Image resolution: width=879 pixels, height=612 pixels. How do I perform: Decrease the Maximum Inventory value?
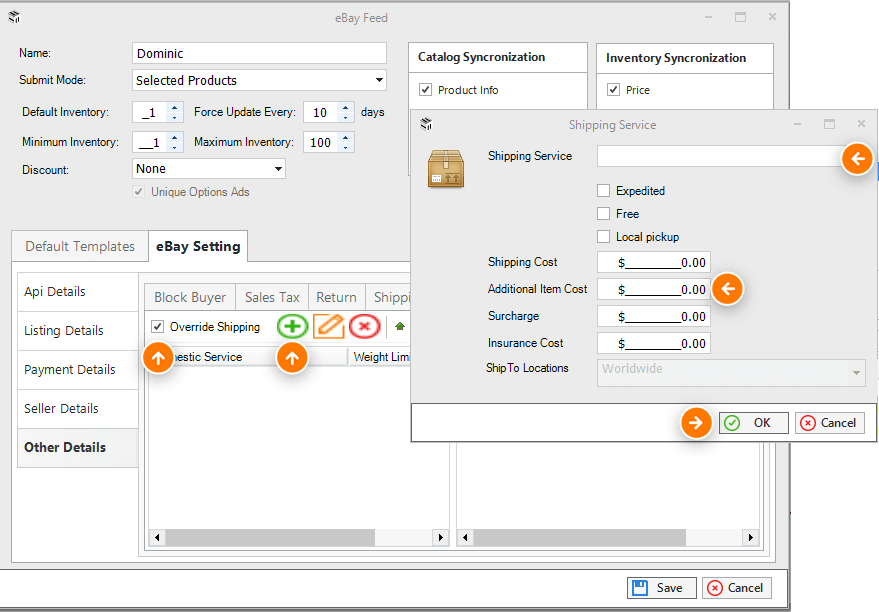click(346, 147)
